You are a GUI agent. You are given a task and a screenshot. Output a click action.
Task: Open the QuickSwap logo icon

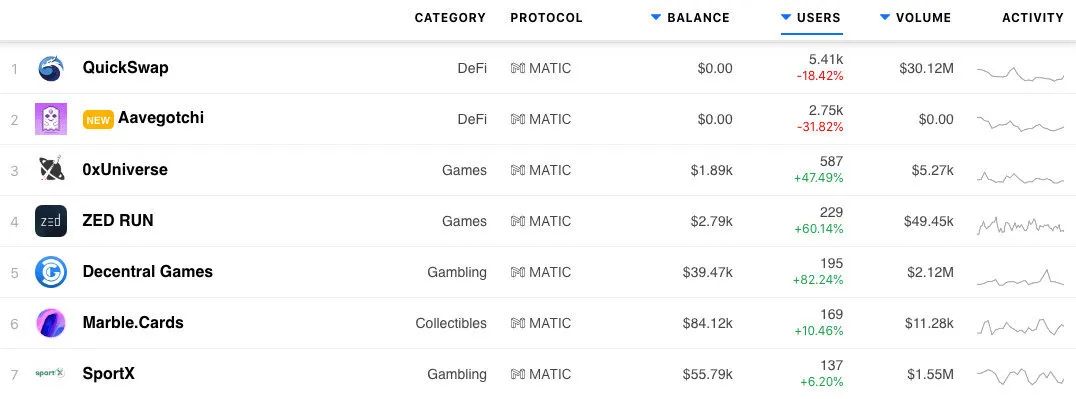coord(51,68)
